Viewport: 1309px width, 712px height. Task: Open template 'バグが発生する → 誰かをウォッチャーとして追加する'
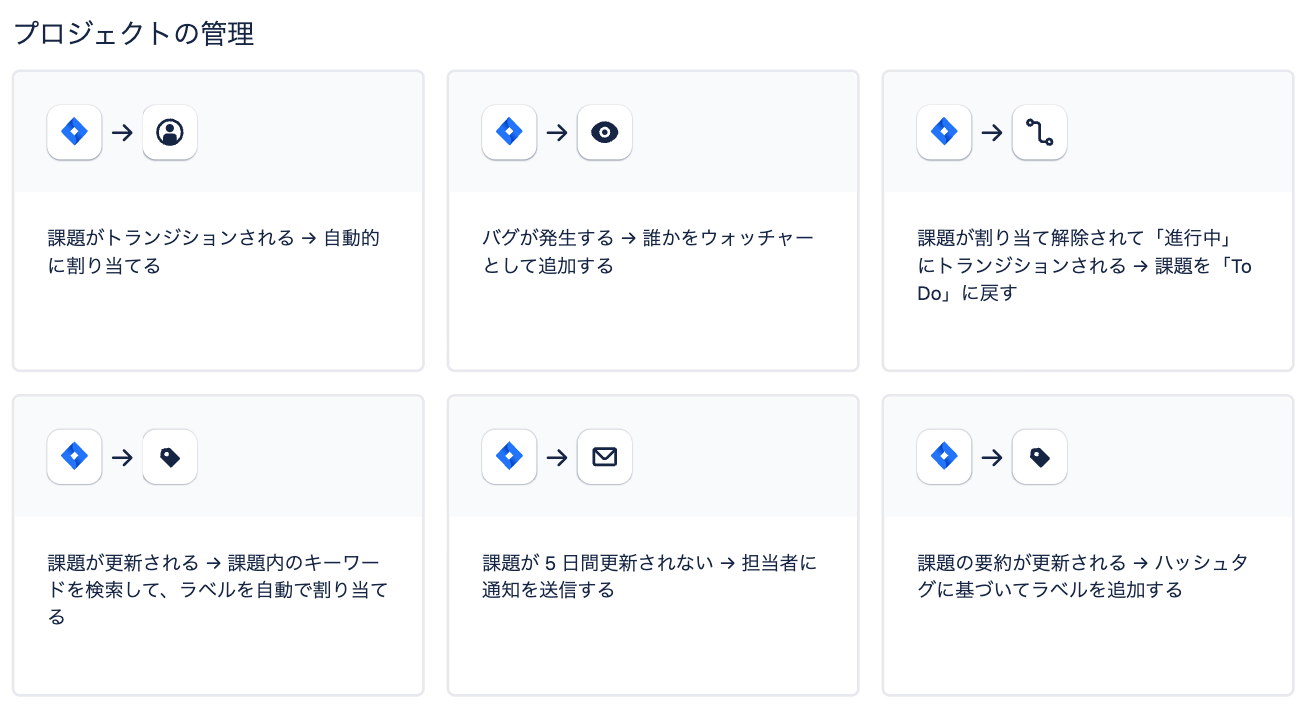648,252
